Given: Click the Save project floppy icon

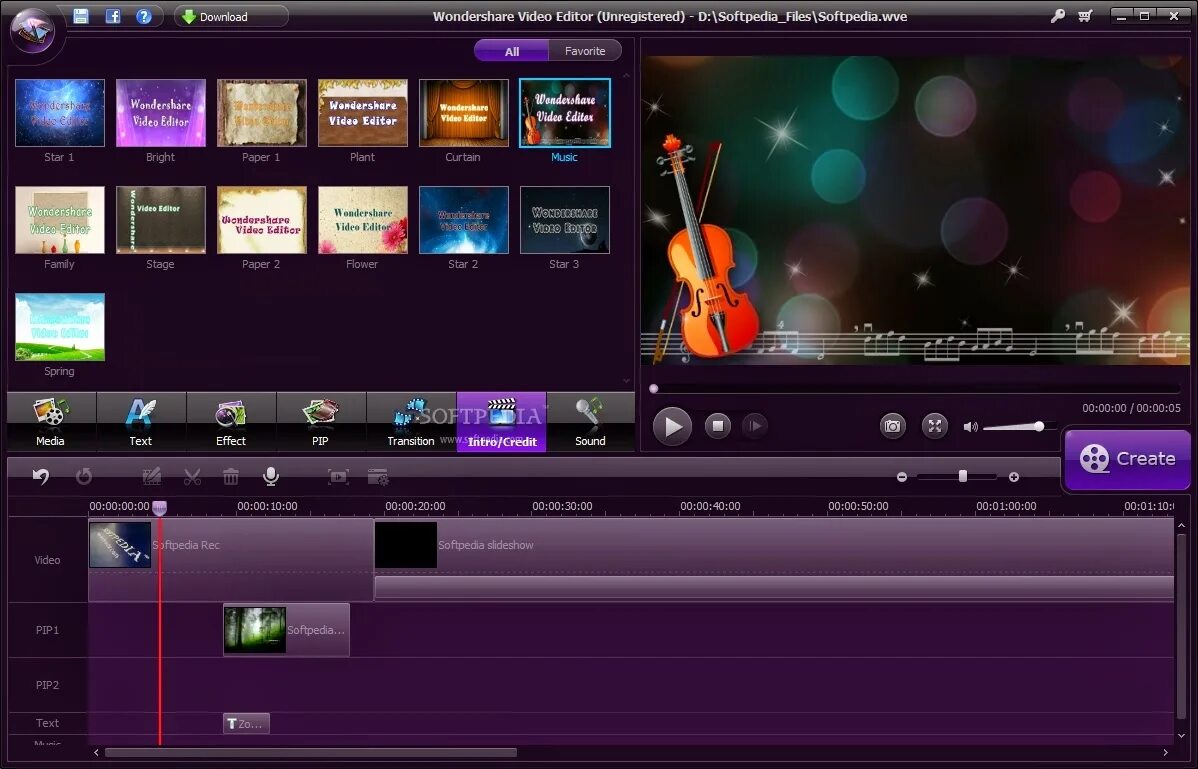Looking at the screenshot, I should tap(80, 16).
